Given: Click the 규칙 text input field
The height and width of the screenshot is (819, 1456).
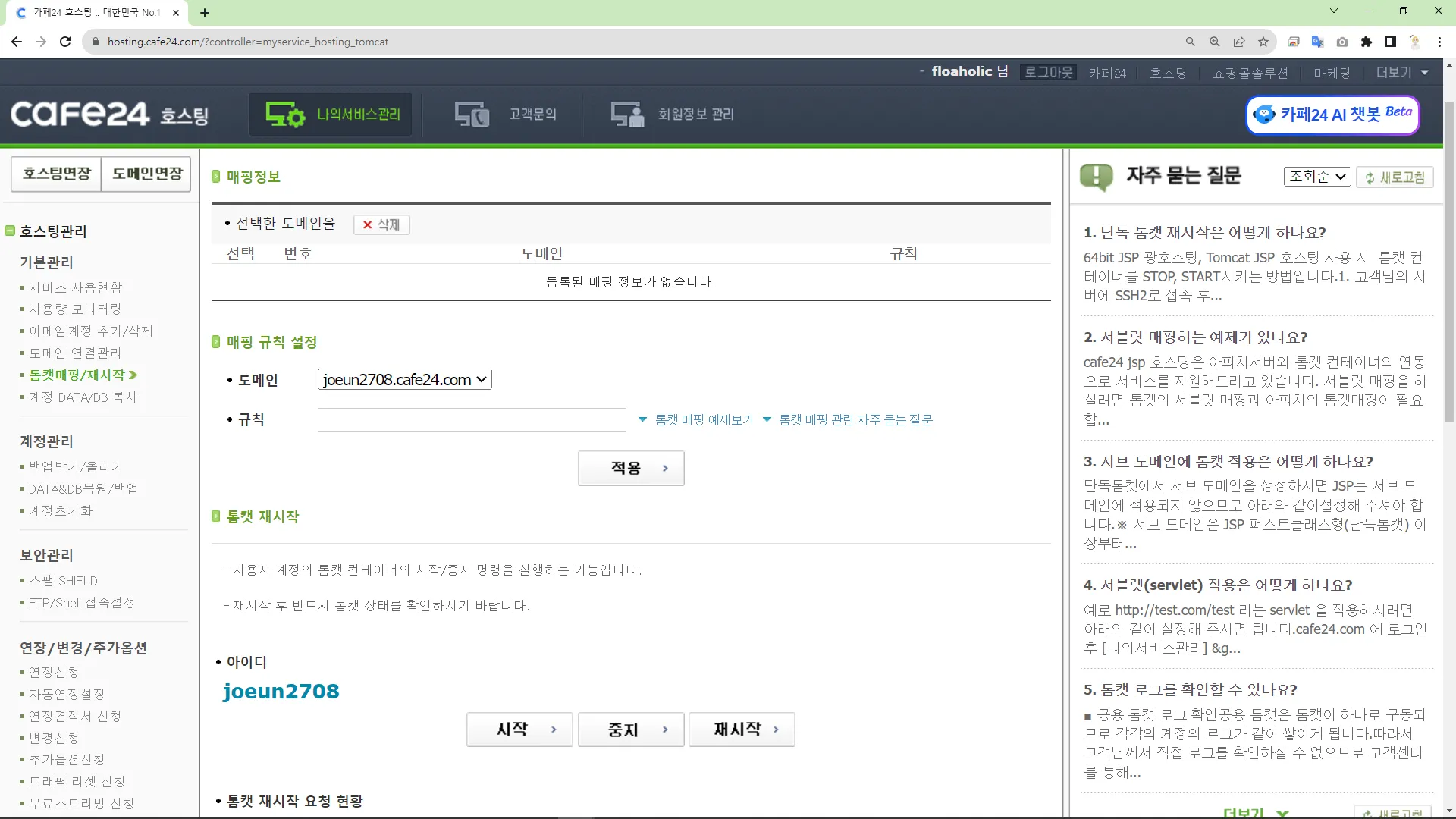Looking at the screenshot, I should 471,420.
